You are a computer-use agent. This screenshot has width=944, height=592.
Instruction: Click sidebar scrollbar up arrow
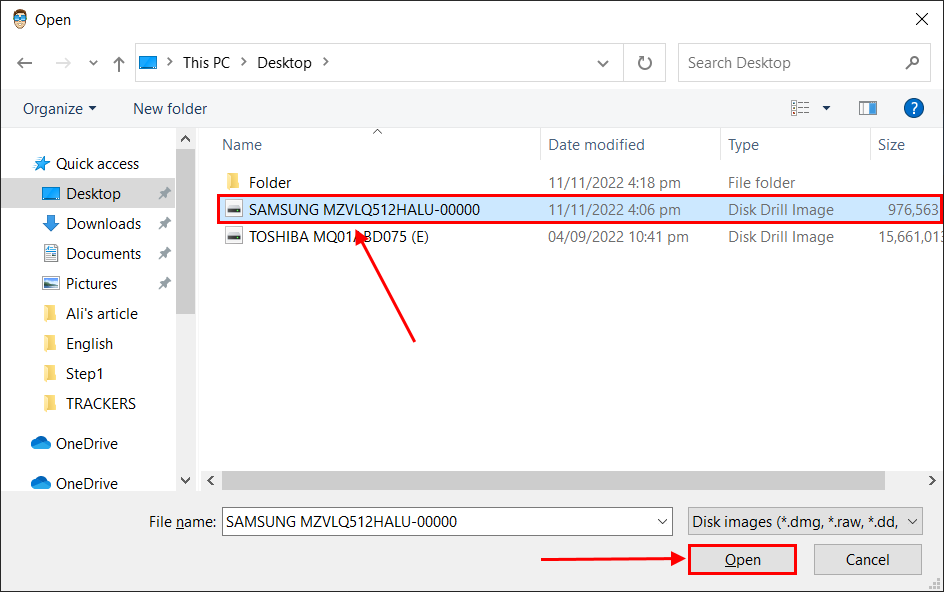point(185,139)
